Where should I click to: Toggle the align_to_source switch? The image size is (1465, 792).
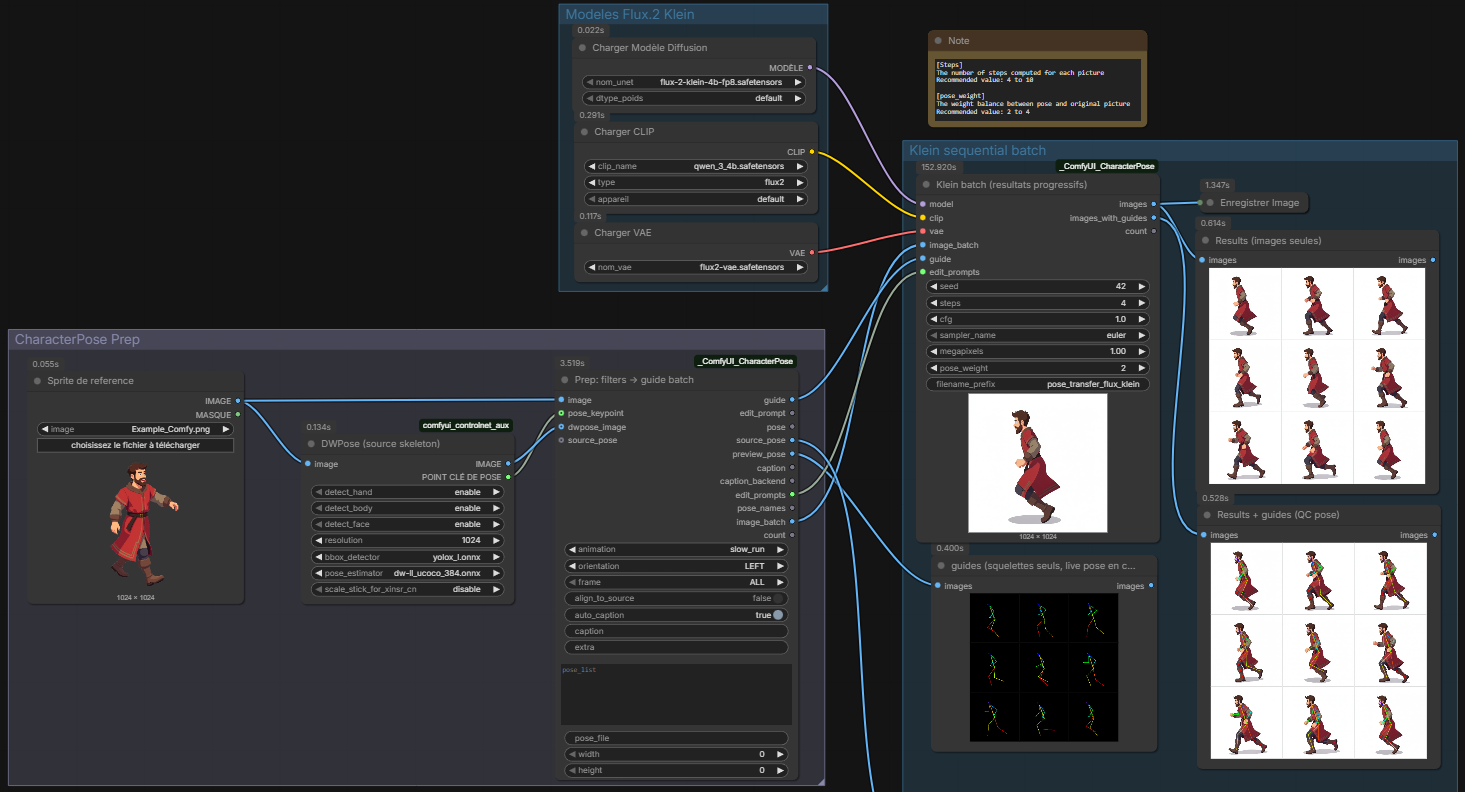[x=778, y=598]
